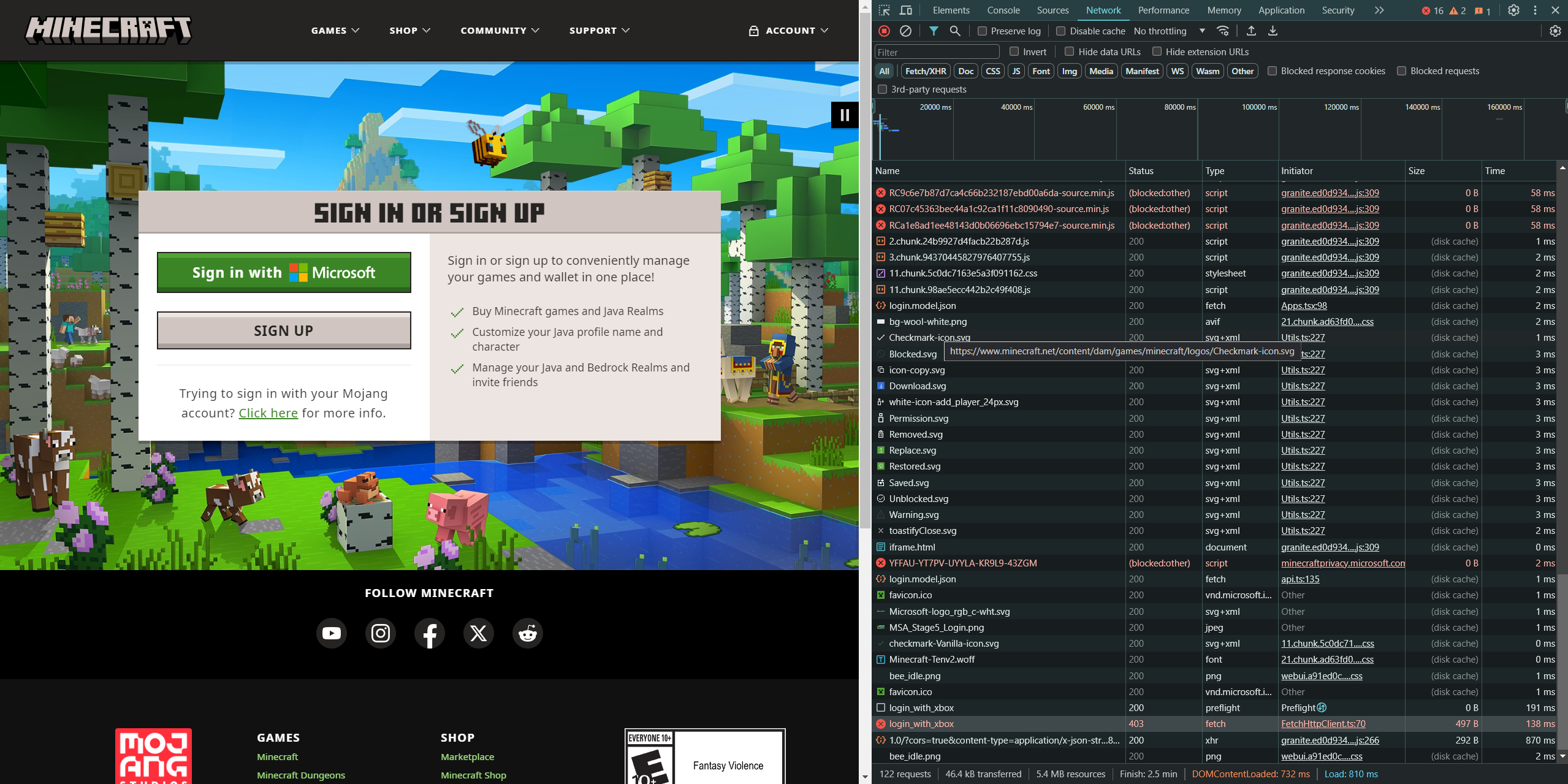The height and width of the screenshot is (784, 1568).
Task: Clear the network log
Action: pos(905,31)
